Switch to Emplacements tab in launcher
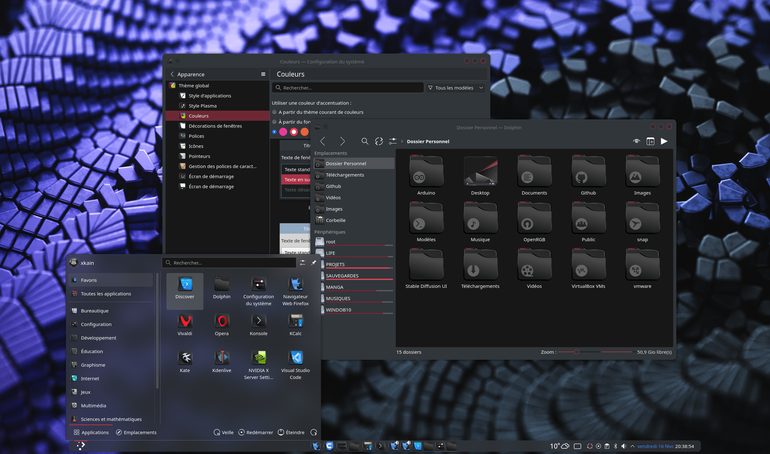Screen dimensions: 770x454 pos(136,432)
